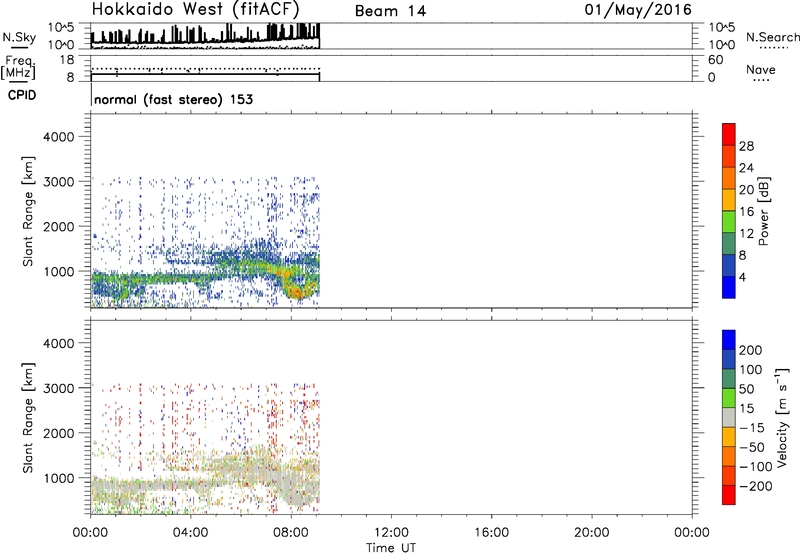The image size is (800, 554).
Task: Pick the gray segment of the Velocity color bar
Action: click(x=729, y=418)
